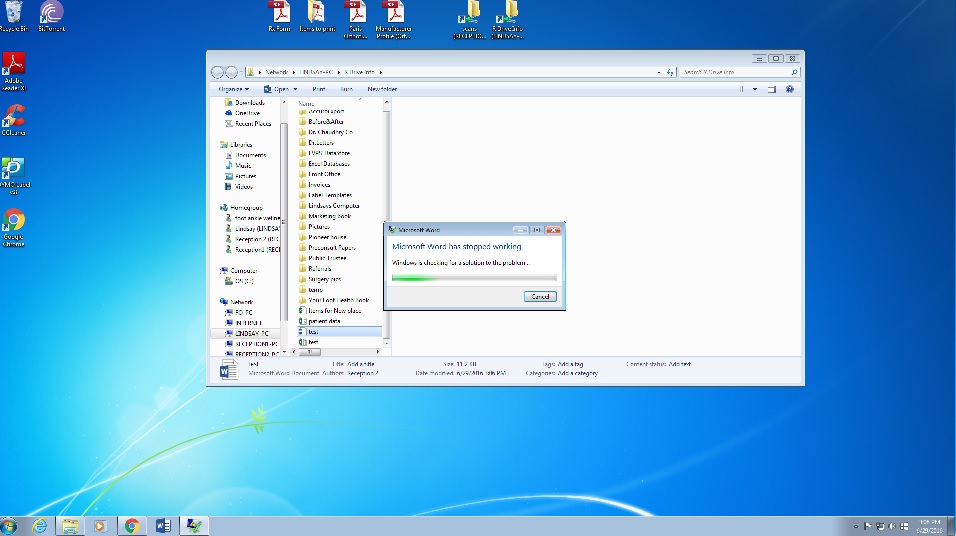Image resolution: width=956 pixels, height=536 pixels.
Task: Select the Label Templates folder
Action: pos(326,195)
